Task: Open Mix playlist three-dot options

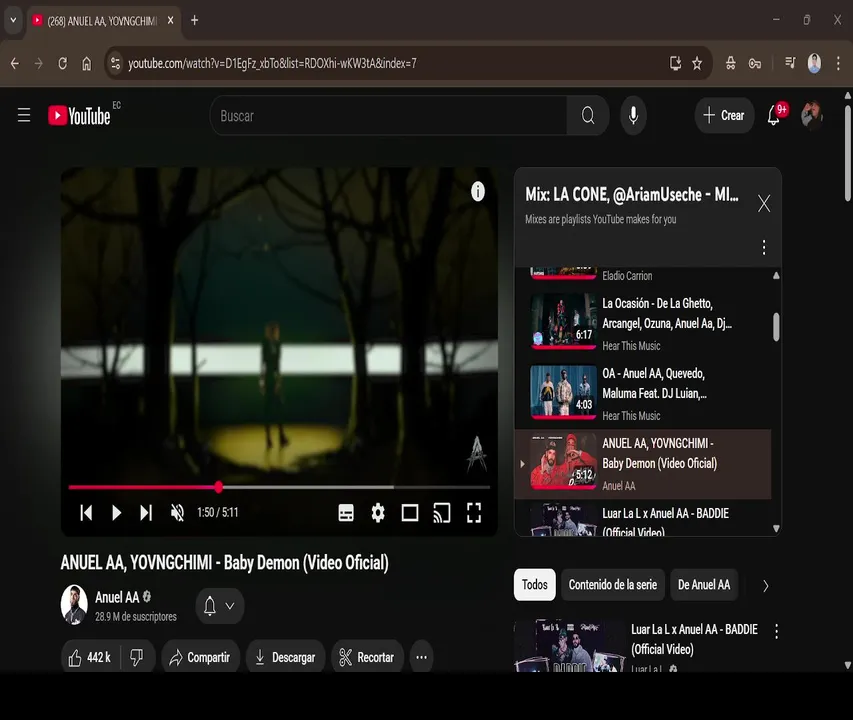Action: coord(764,247)
